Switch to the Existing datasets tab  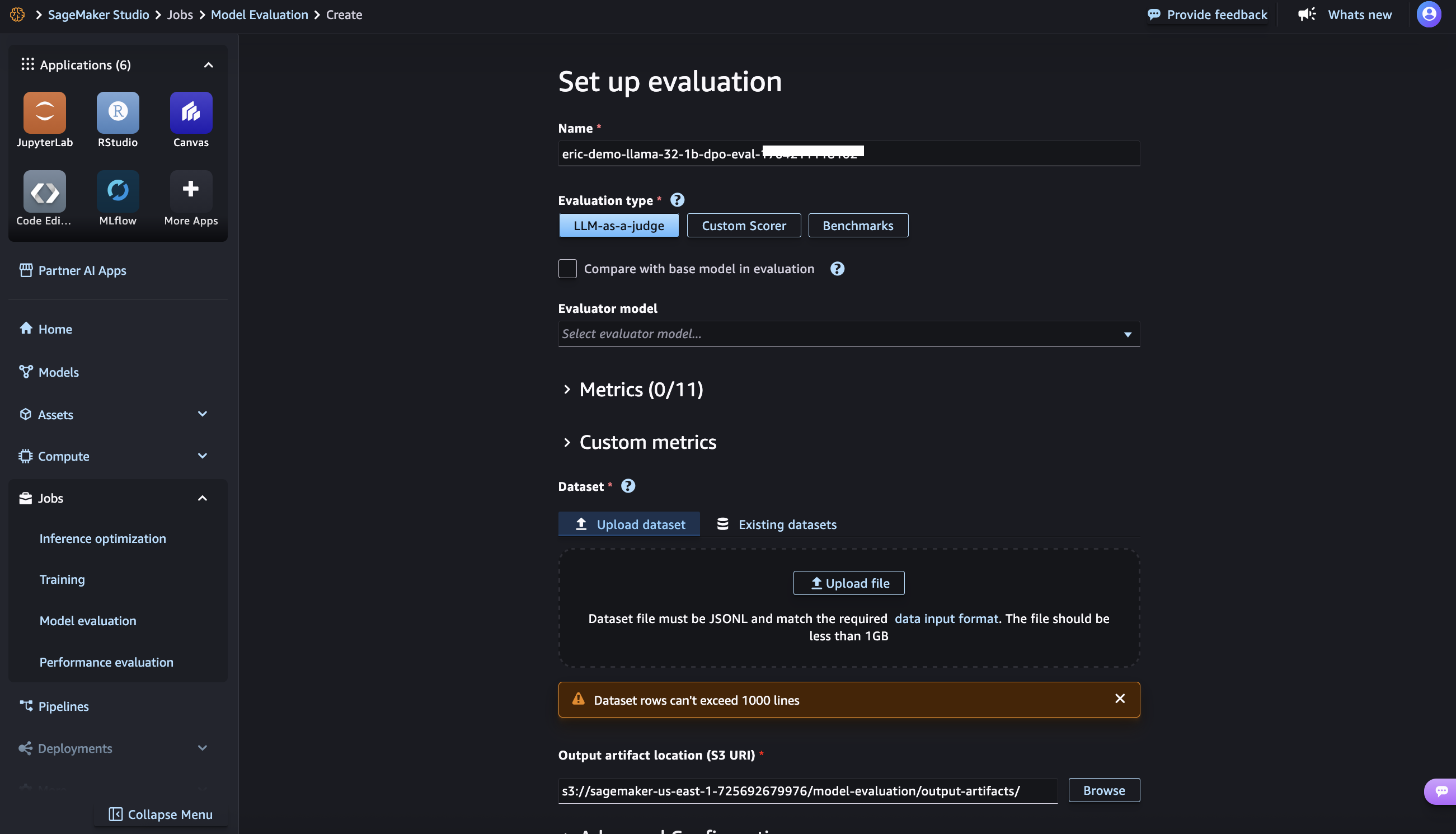(776, 524)
